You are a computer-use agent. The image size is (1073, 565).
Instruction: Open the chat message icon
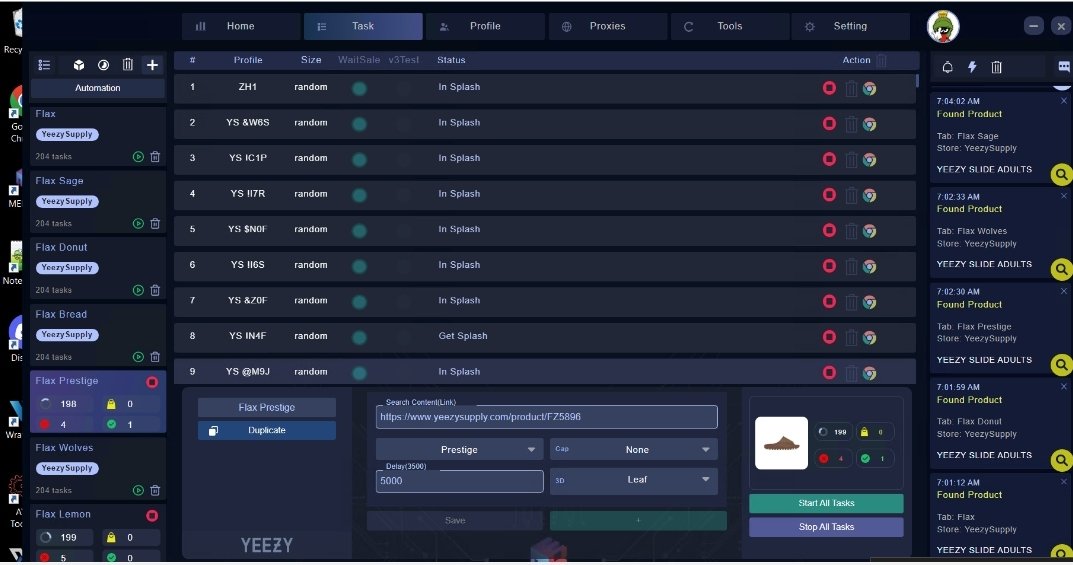[1063, 66]
